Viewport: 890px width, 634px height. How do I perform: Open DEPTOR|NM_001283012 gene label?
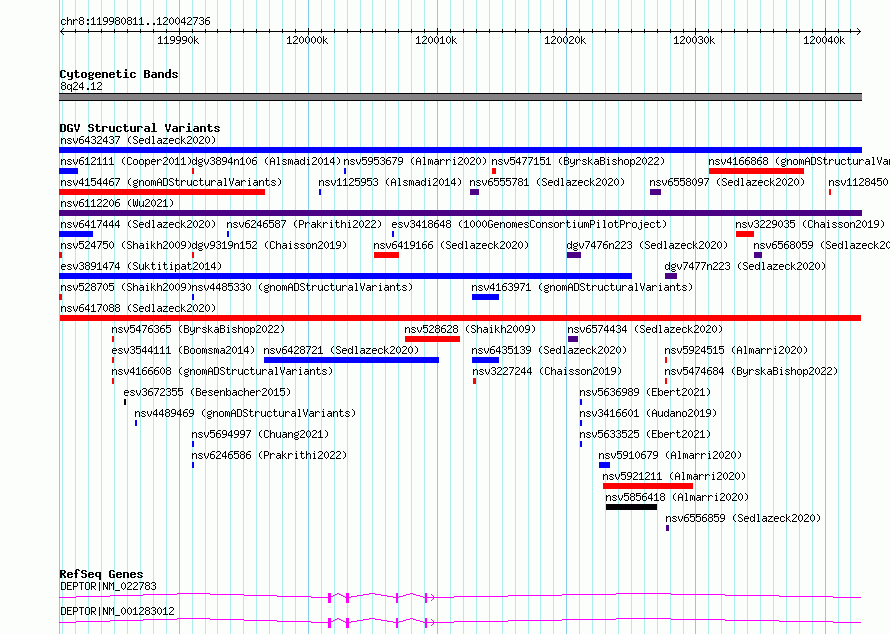tap(117, 611)
